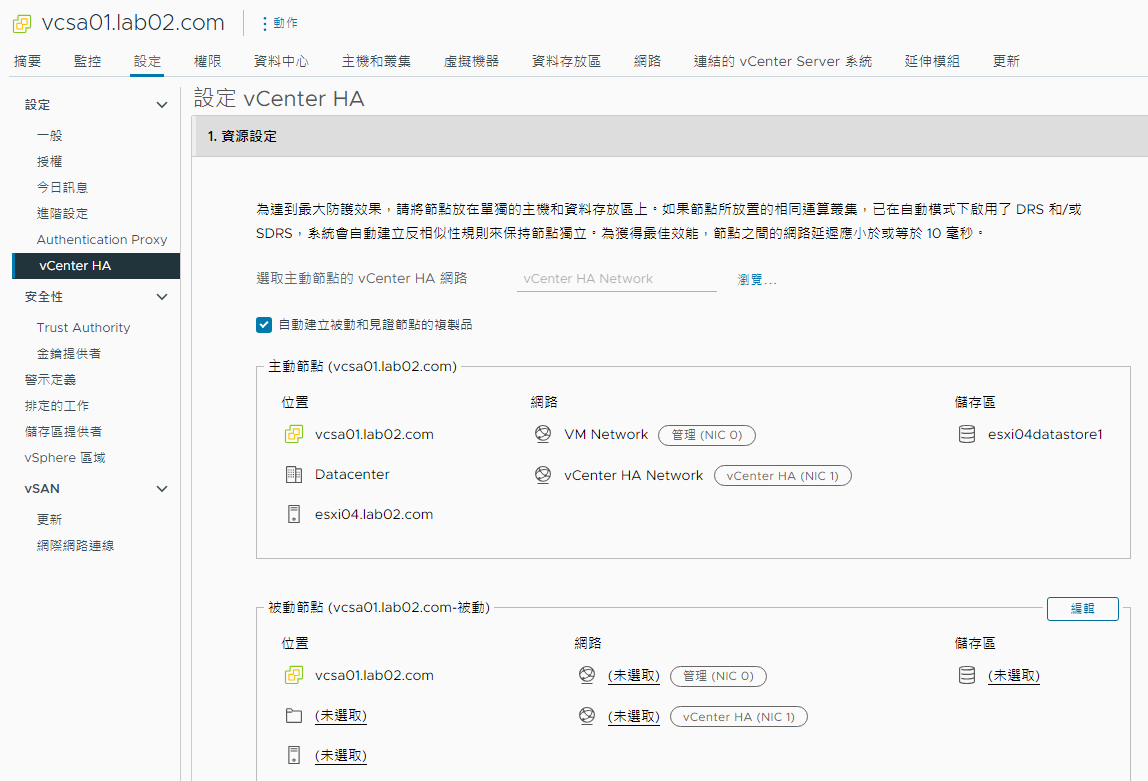Screen dimensions: 1148x781
Task: Open the top 更新 tab
Action: click(x=1006, y=61)
